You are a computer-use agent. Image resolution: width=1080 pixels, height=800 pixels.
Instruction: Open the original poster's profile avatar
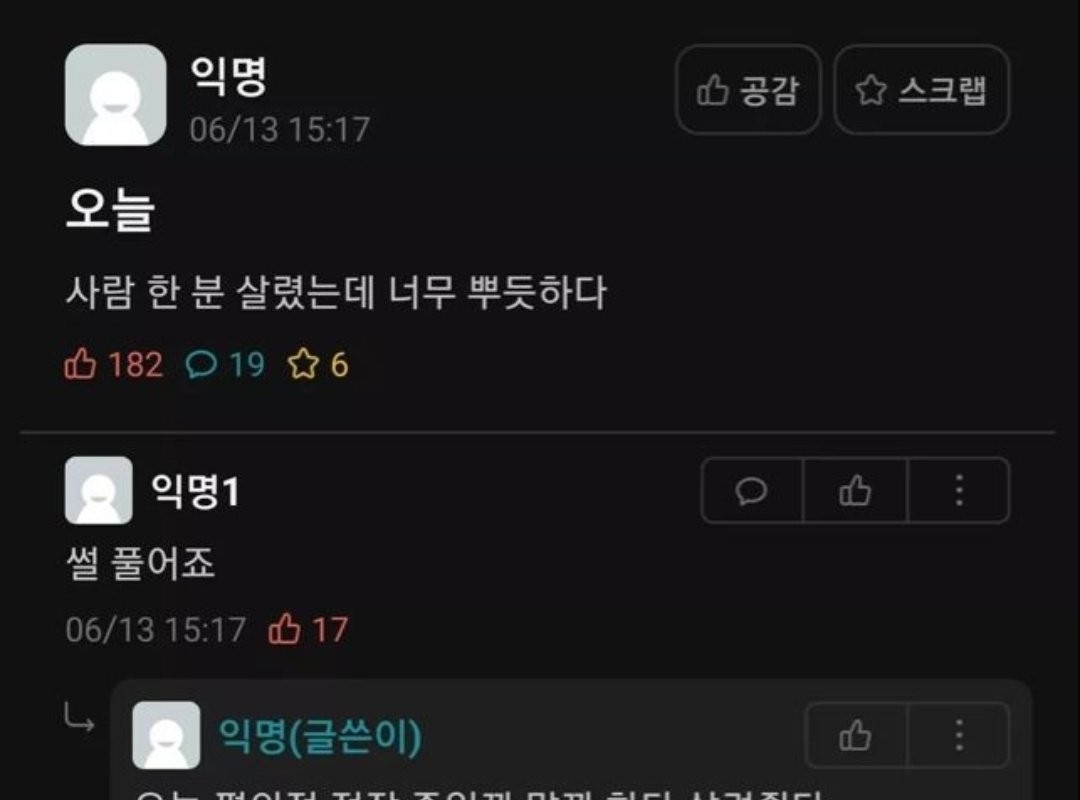(116, 94)
